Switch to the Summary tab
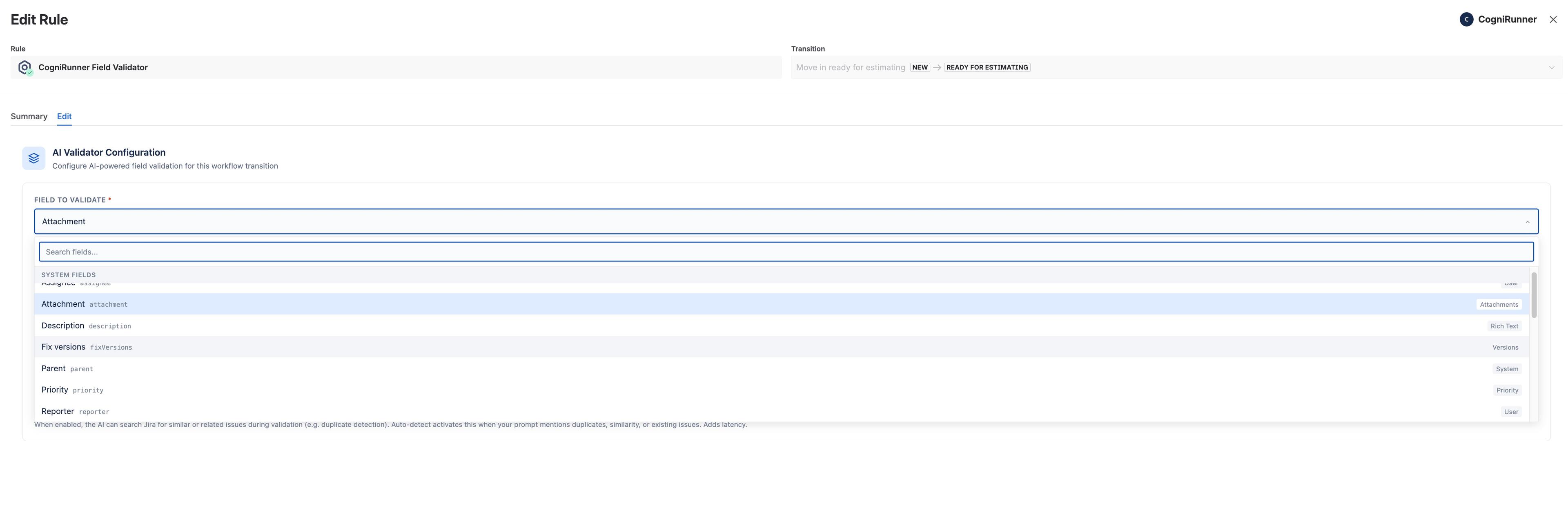This screenshot has height=522, width=1568. point(29,116)
